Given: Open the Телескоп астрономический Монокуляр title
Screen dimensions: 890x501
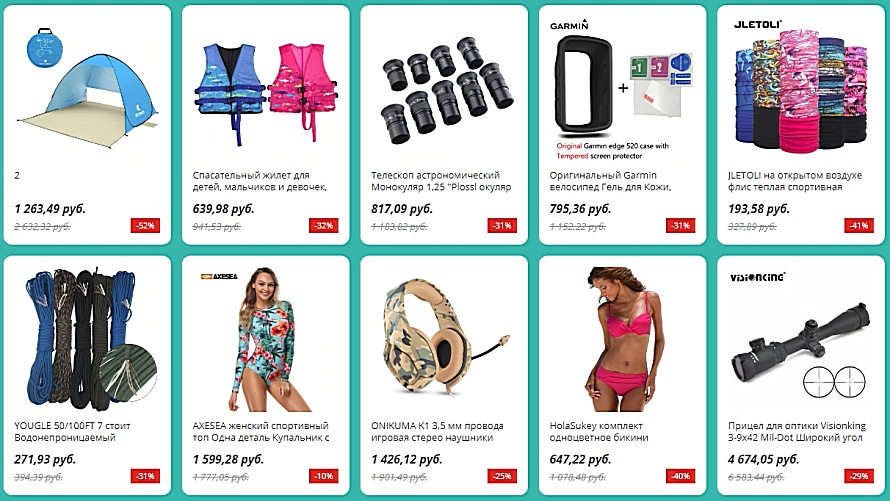Looking at the screenshot, I should [441, 181].
